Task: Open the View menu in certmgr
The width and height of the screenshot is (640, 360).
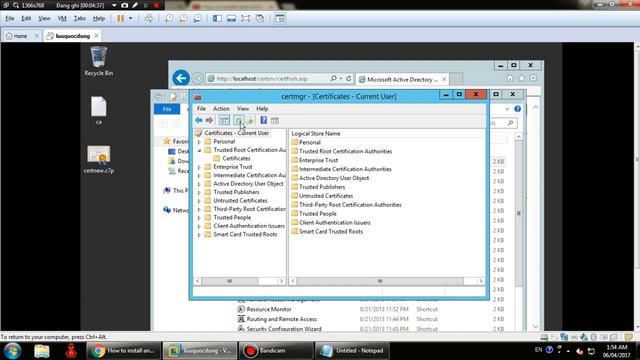Action: click(243, 109)
